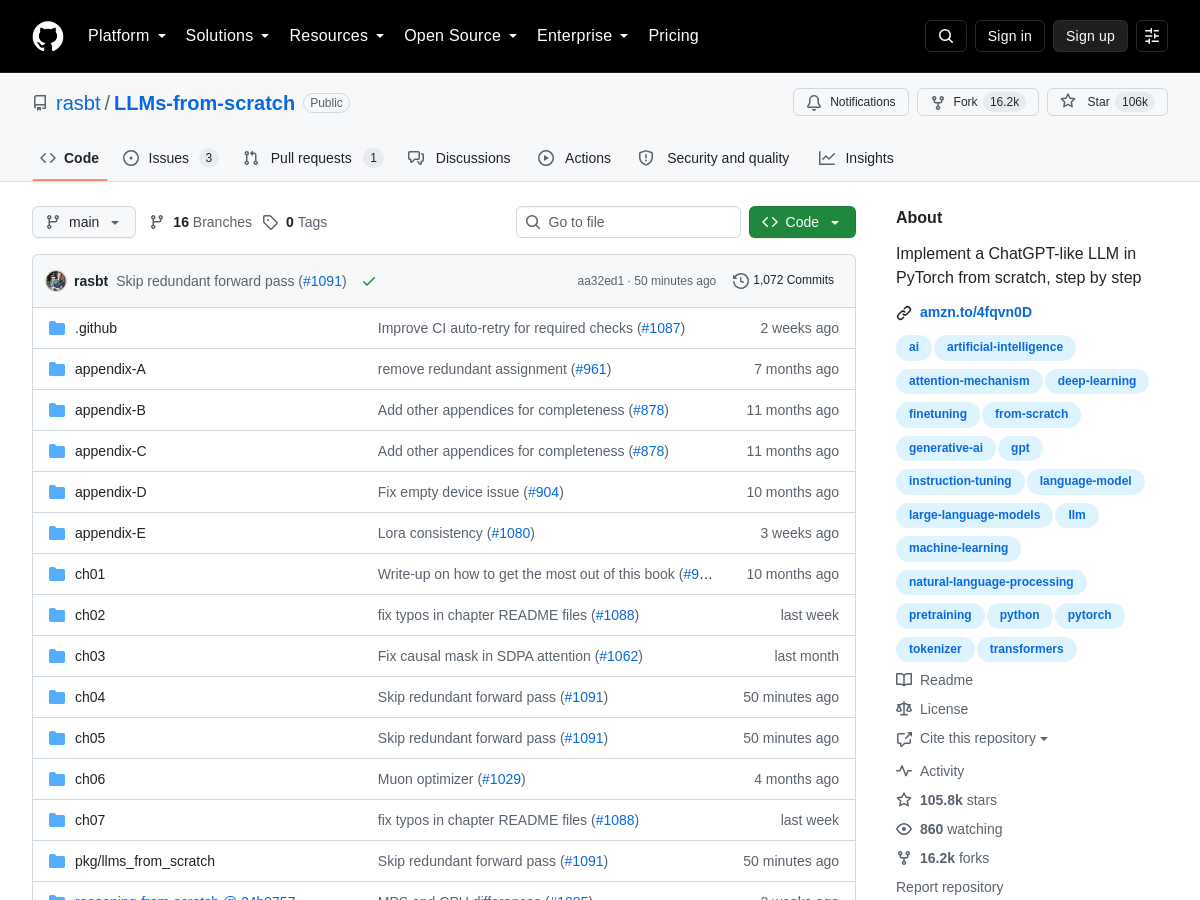Expand Cite this repository
The image size is (1200, 900).
pos(972,738)
